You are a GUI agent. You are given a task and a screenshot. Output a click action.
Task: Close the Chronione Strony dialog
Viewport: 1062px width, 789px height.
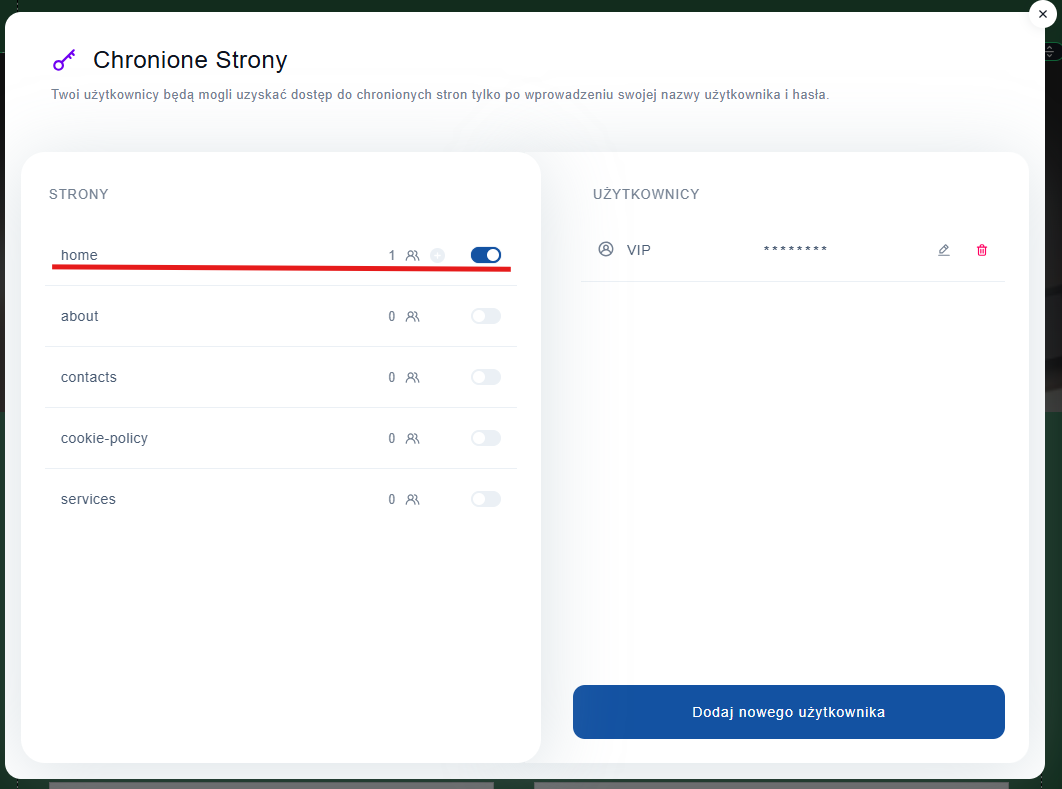(1043, 14)
